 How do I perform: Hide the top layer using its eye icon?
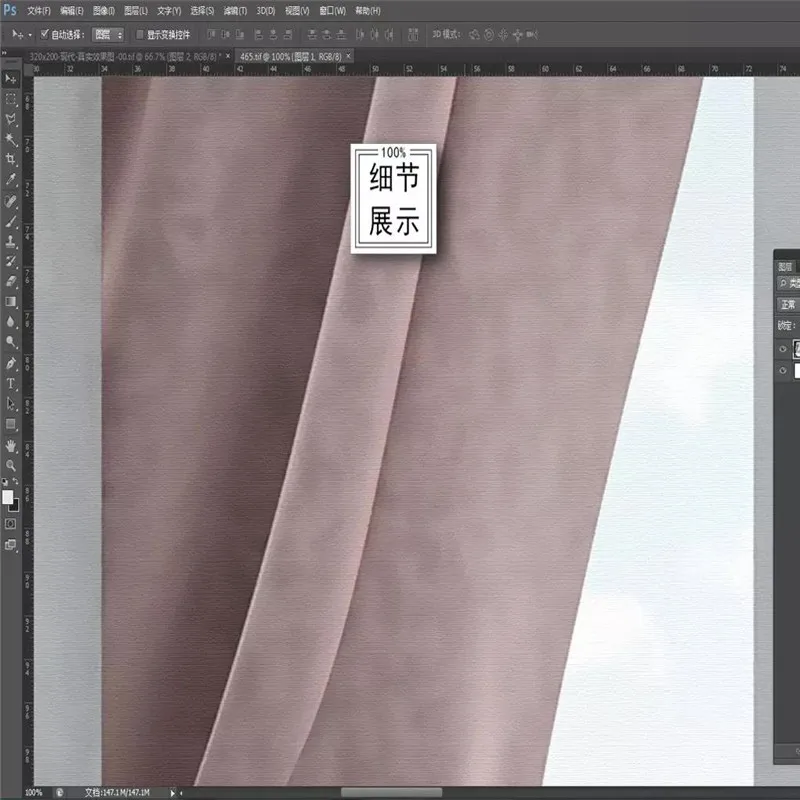coord(783,347)
